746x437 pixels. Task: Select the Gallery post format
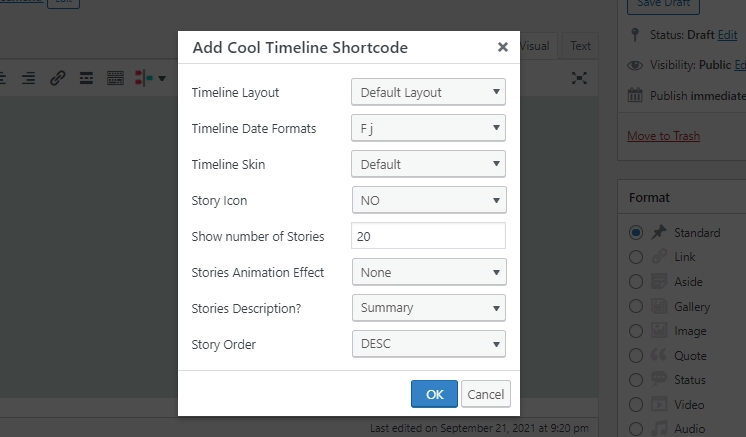pos(636,307)
